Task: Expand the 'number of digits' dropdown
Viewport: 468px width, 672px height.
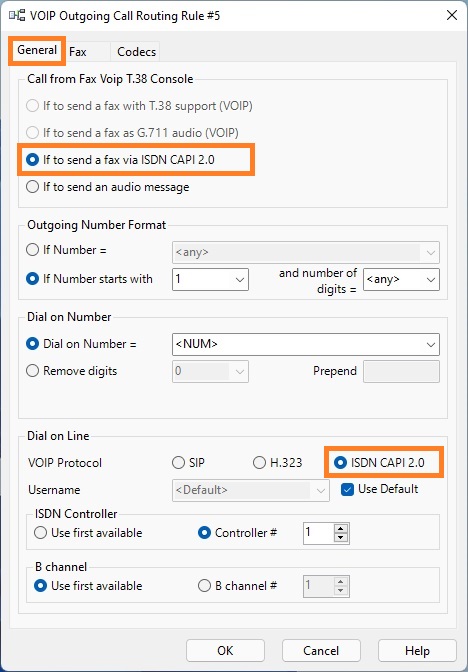Action: point(401,279)
